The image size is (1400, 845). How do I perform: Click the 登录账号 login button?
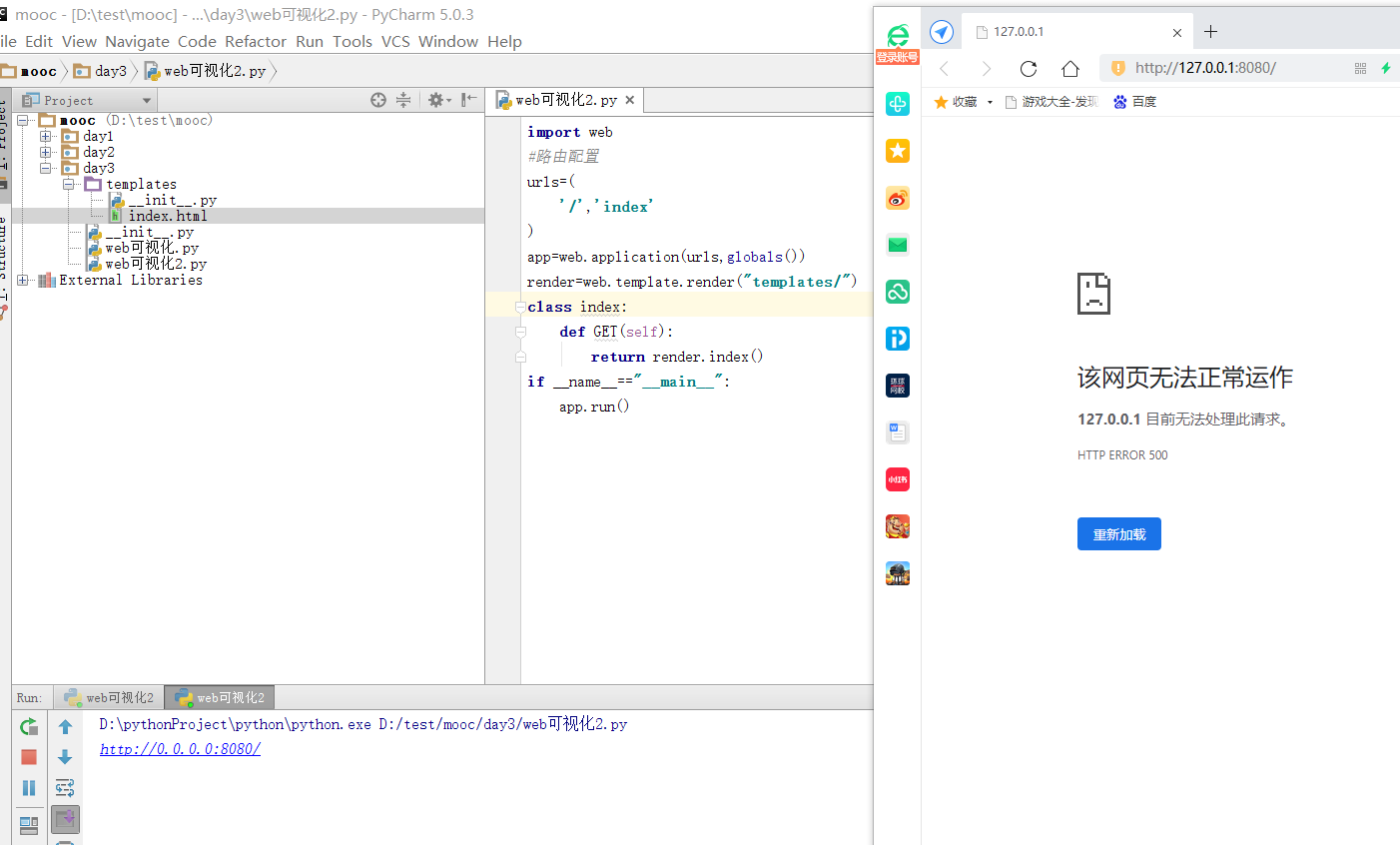click(898, 58)
